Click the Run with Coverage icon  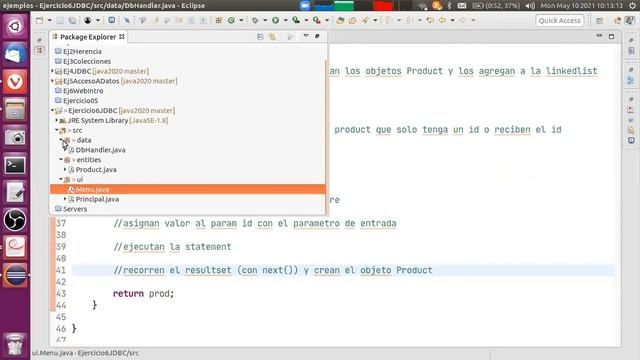pos(296,20)
